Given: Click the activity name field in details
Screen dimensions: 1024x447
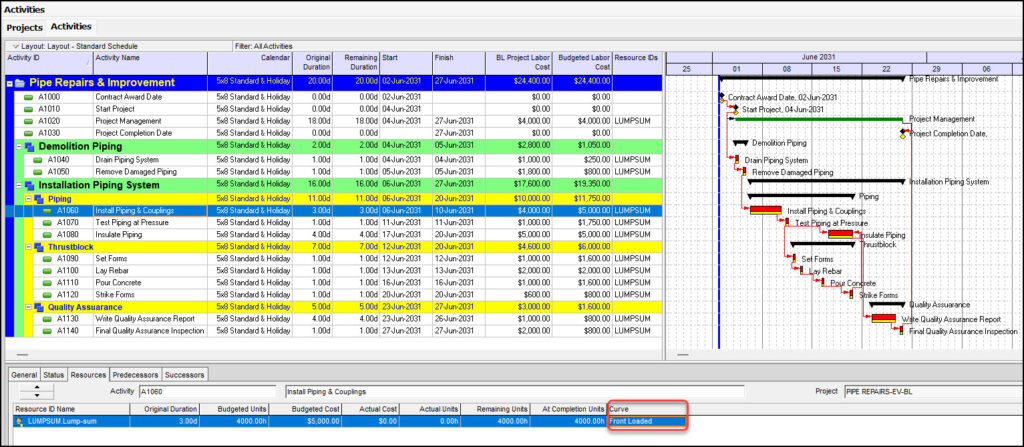Looking at the screenshot, I should click(x=514, y=391).
